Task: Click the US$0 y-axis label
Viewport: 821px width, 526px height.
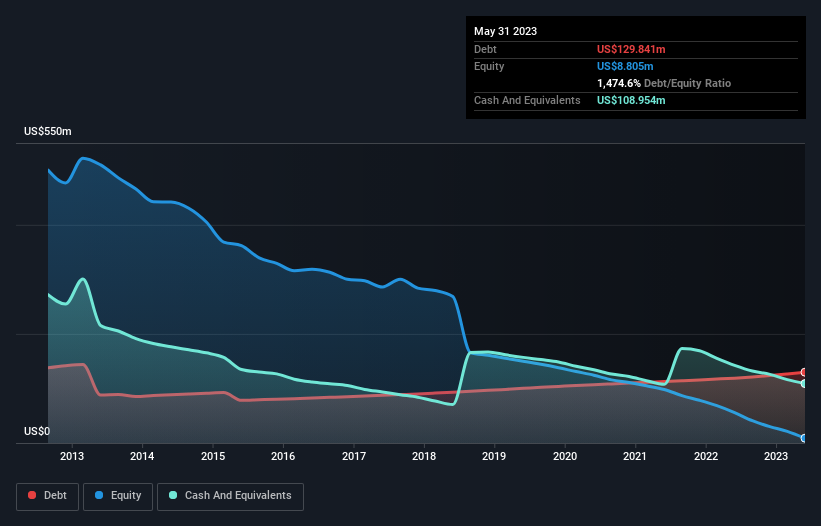Action: [37, 431]
